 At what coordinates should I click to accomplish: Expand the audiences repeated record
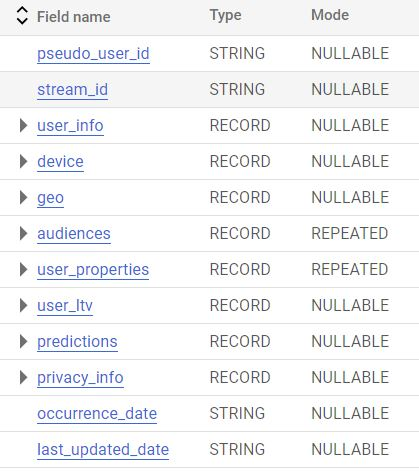point(23,233)
